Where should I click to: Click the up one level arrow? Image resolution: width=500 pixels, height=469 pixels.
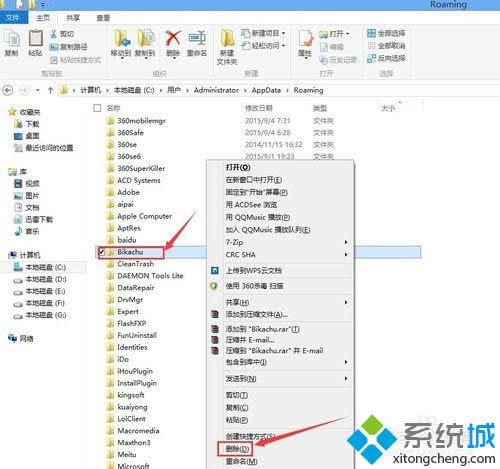pyautogui.click(x=50, y=90)
